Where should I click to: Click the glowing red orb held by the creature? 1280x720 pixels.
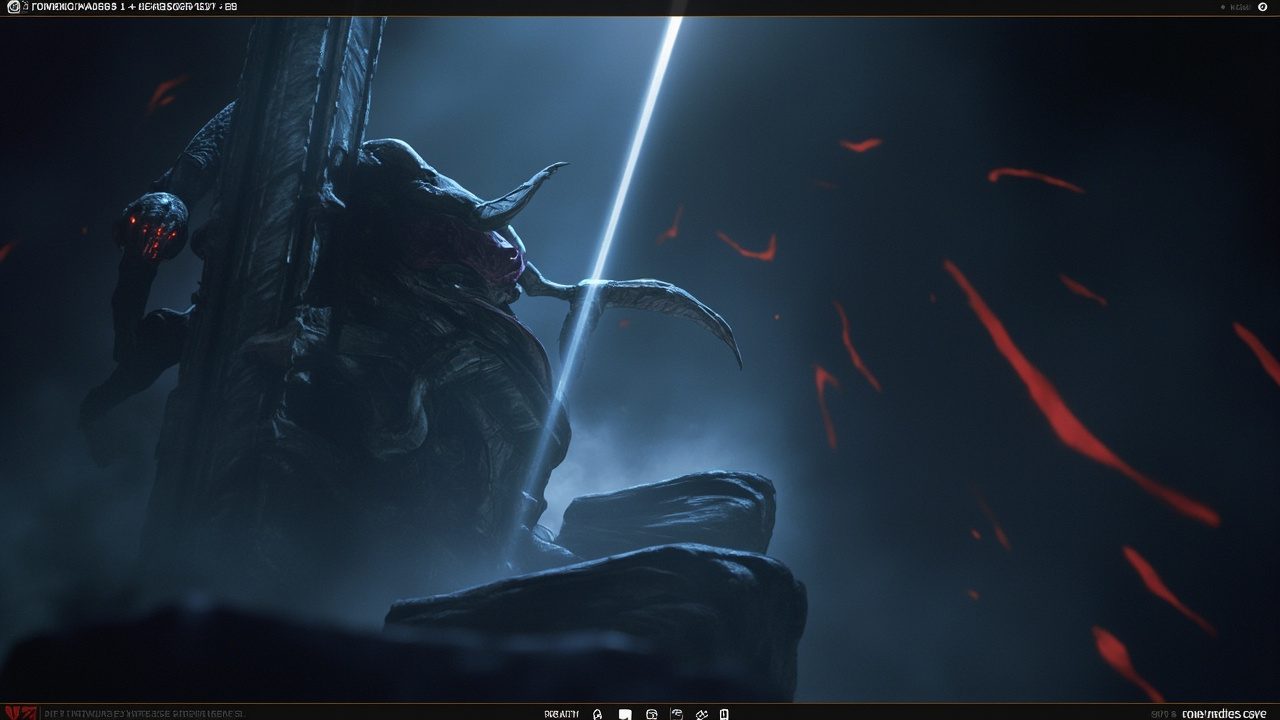click(x=155, y=225)
